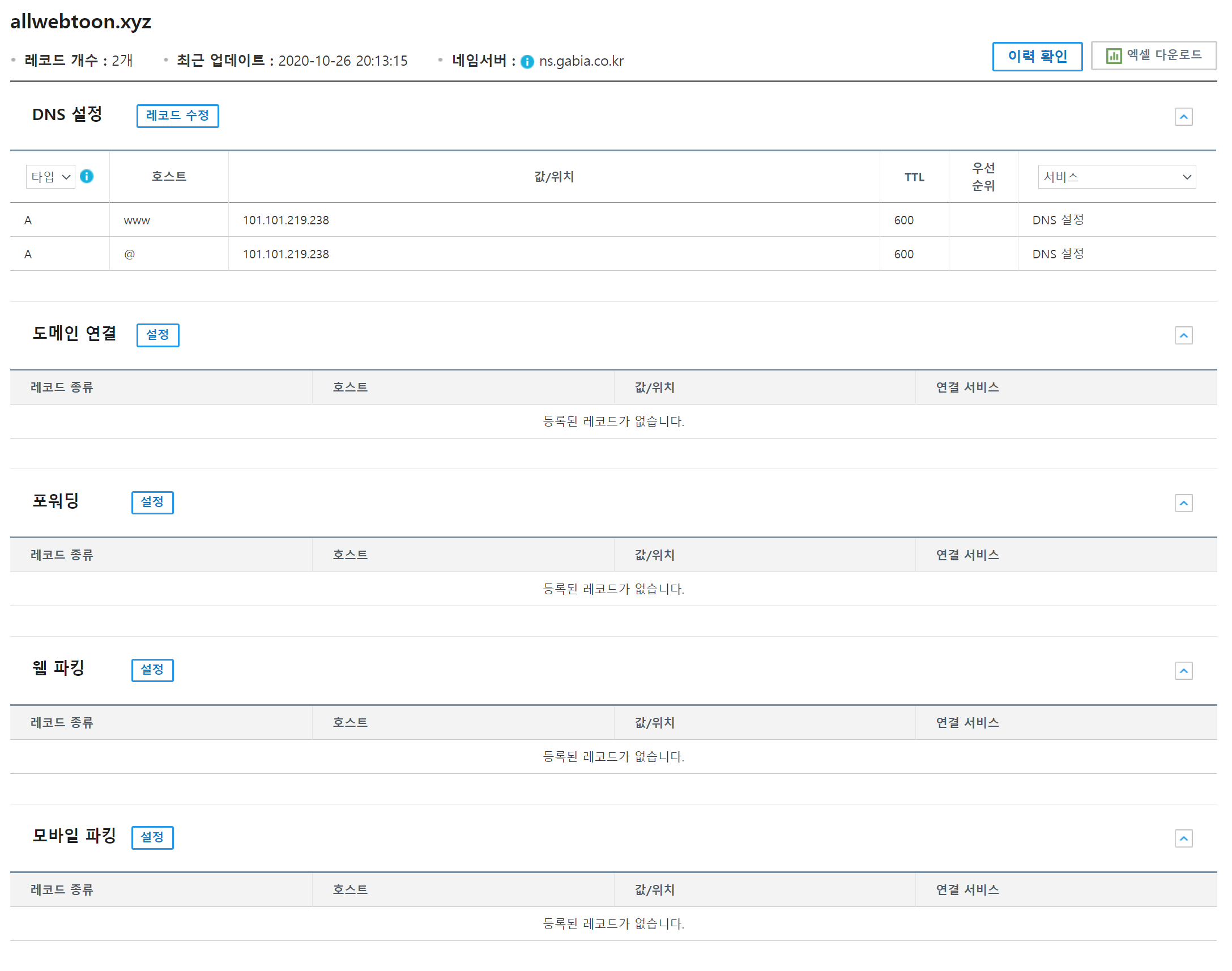This screenshot has width=1232, height=971.
Task: Open 설정 next to 웹 파킹
Action: point(152,670)
